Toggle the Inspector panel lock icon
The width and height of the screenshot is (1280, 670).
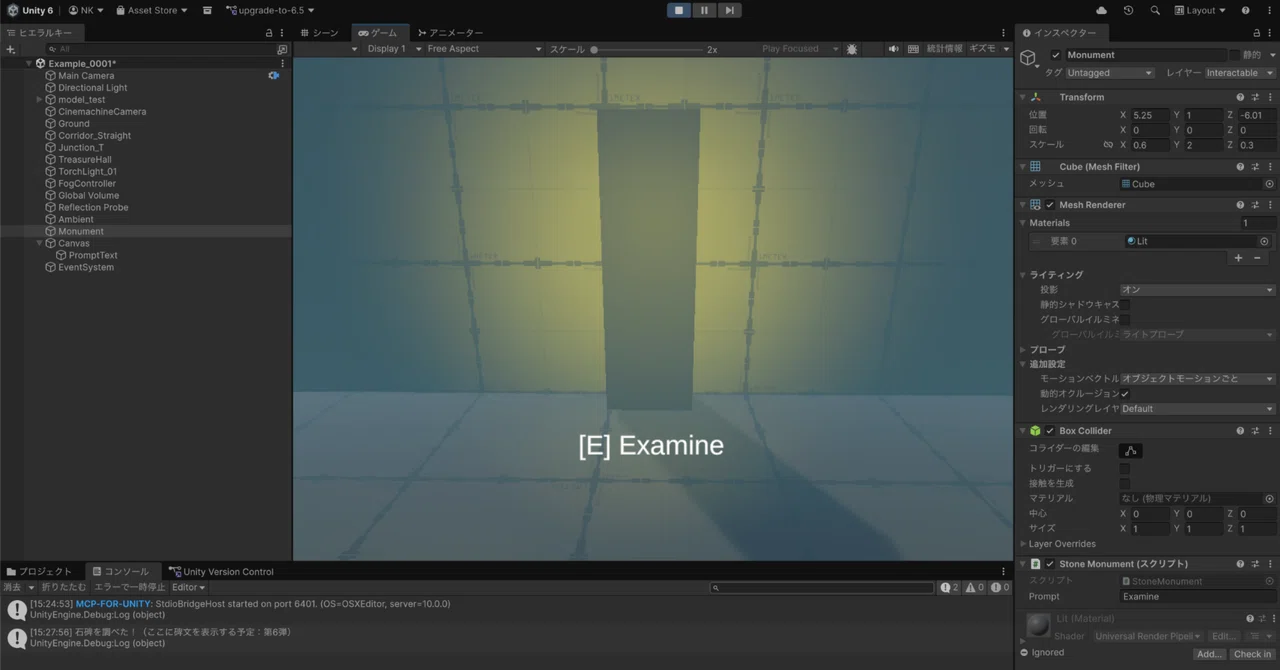click(x=1257, y=33)
